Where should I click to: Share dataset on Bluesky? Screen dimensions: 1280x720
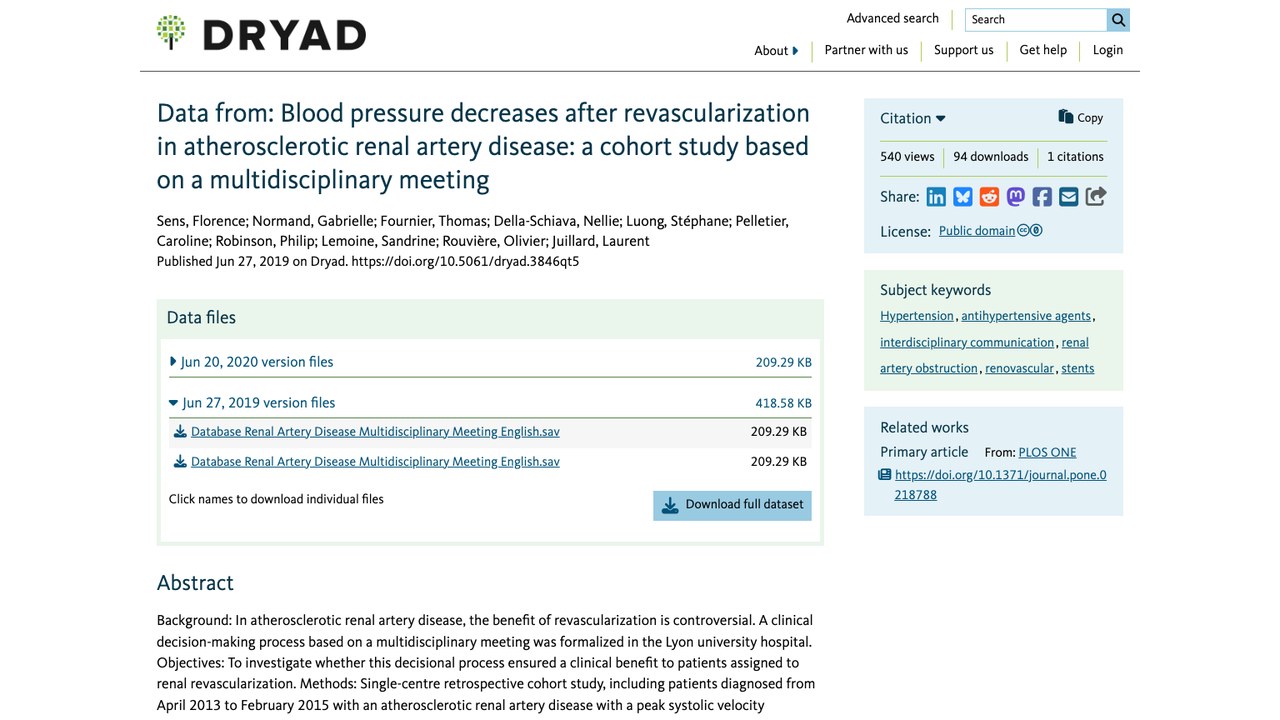[963, 197]
